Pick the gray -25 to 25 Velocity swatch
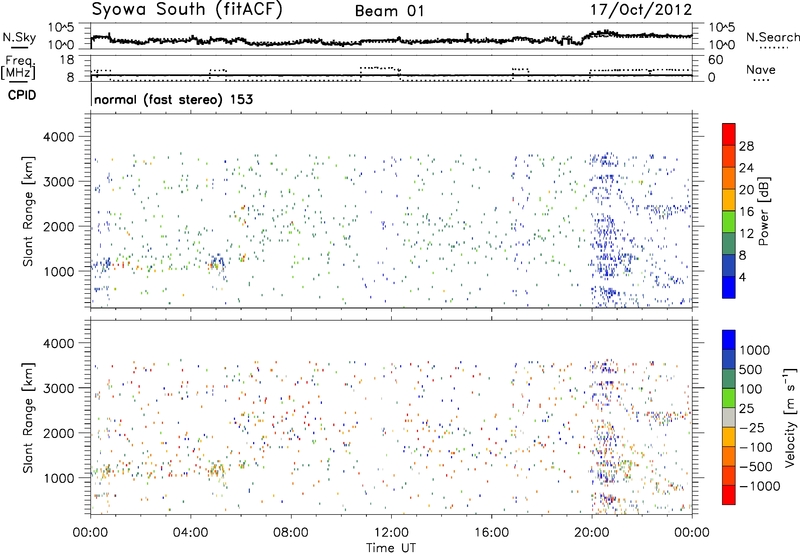This screenshot has width=800, height=554. (x=729, y=417)
